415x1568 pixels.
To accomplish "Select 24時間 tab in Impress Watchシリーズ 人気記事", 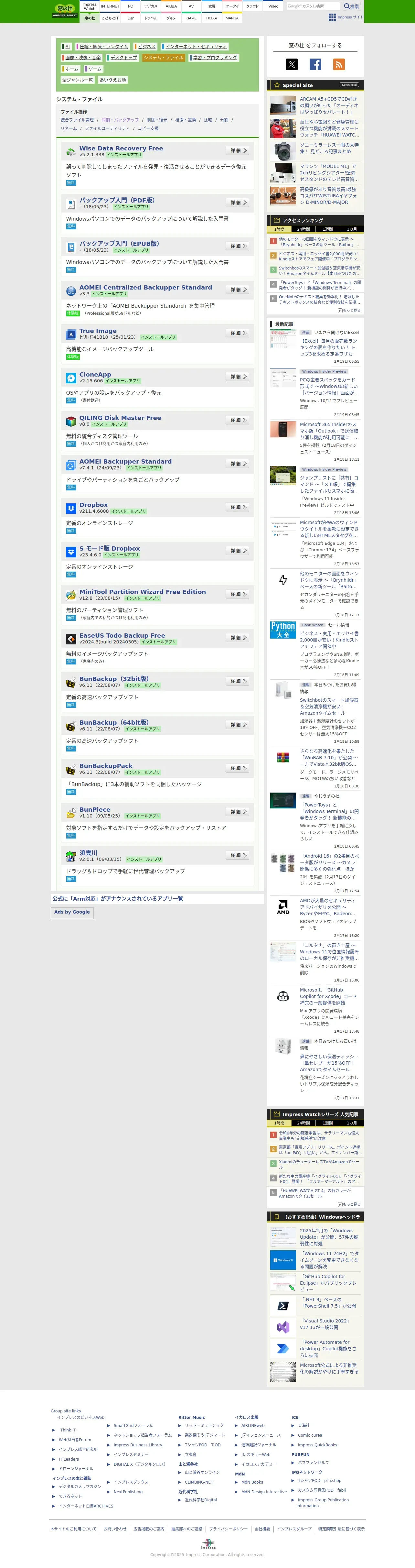I will 303,1123.
